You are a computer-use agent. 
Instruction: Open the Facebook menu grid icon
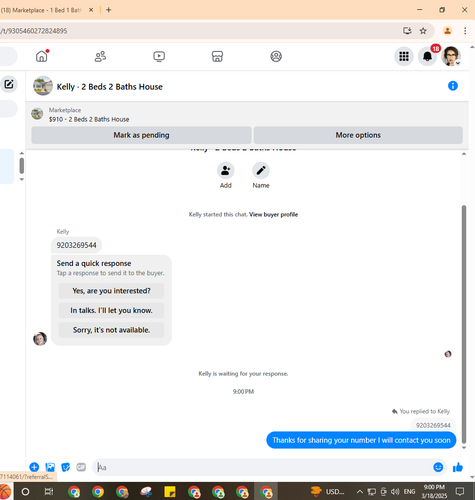pos(404,56)
